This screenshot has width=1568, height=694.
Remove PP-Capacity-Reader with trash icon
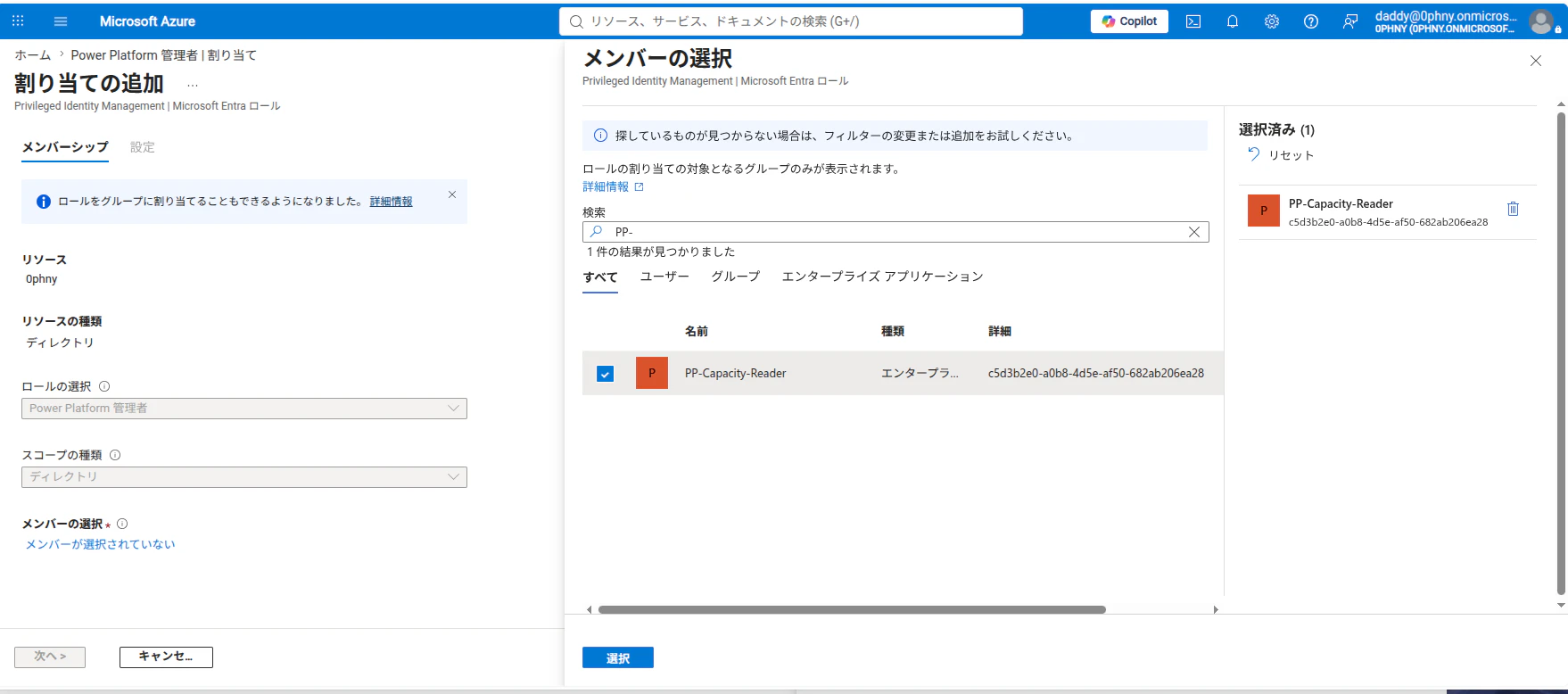pos(1513,209)
